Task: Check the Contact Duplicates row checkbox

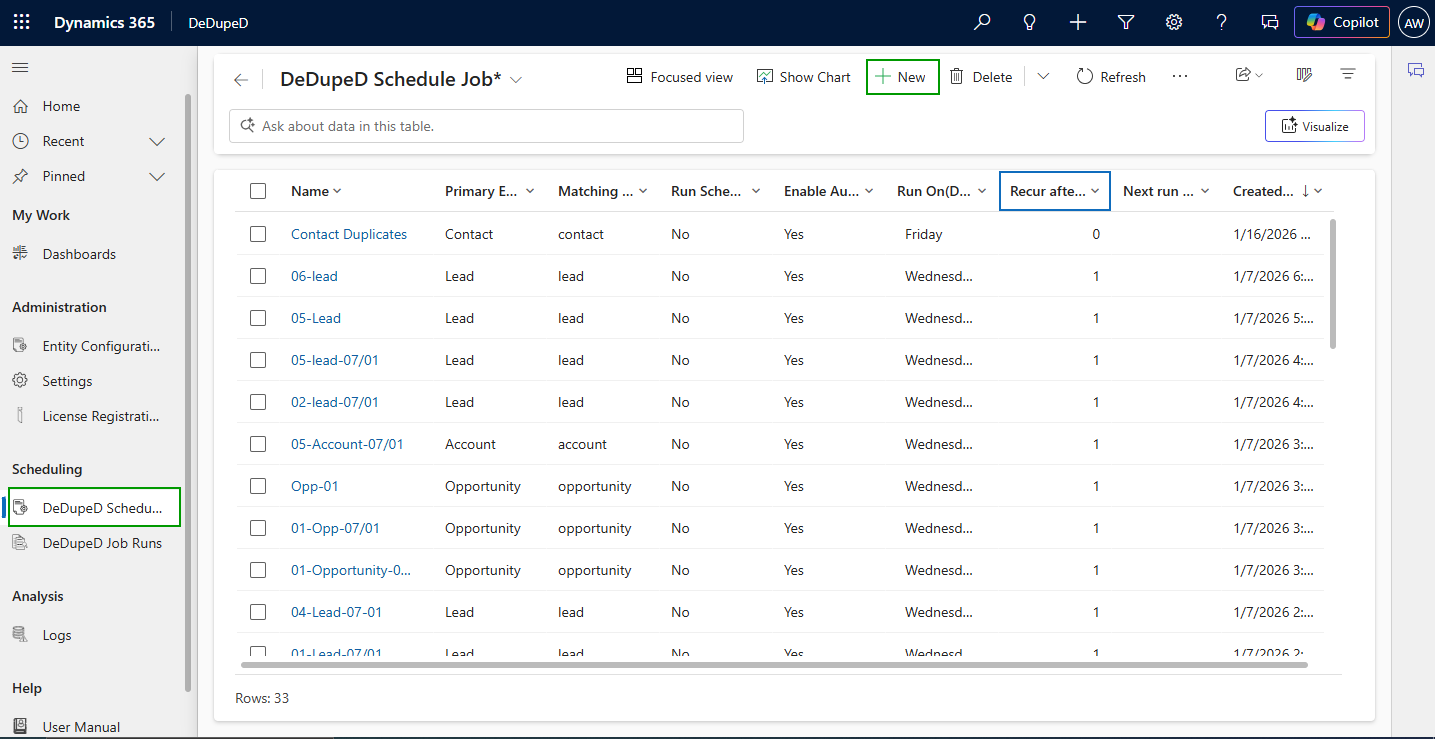Action: (x=258, y=234)
